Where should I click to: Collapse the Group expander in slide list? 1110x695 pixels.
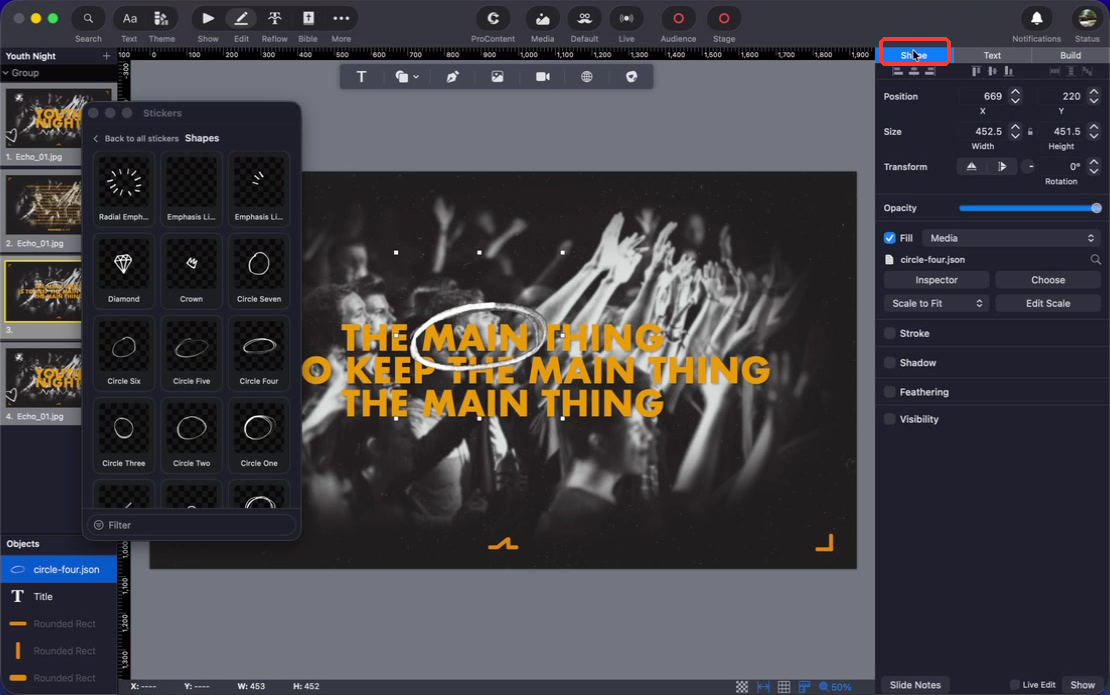coord(6,73)
